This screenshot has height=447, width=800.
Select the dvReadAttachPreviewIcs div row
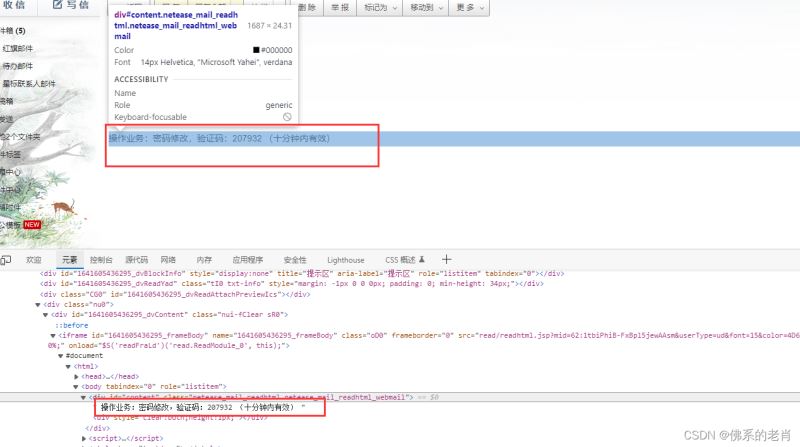pos(175,294)
